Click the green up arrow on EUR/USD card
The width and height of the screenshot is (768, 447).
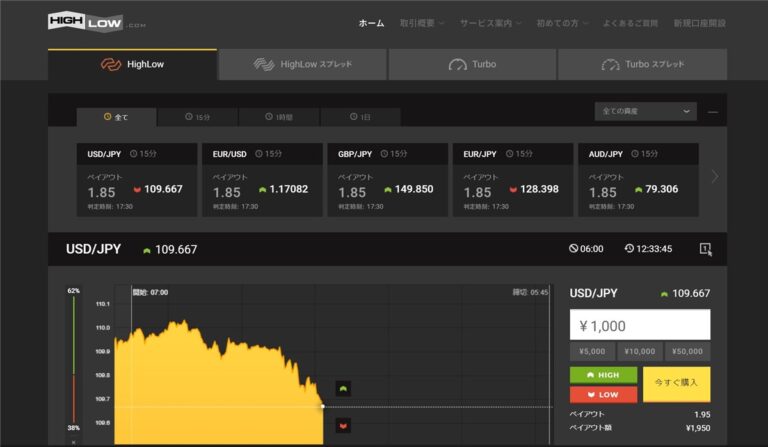coord(263,189)
